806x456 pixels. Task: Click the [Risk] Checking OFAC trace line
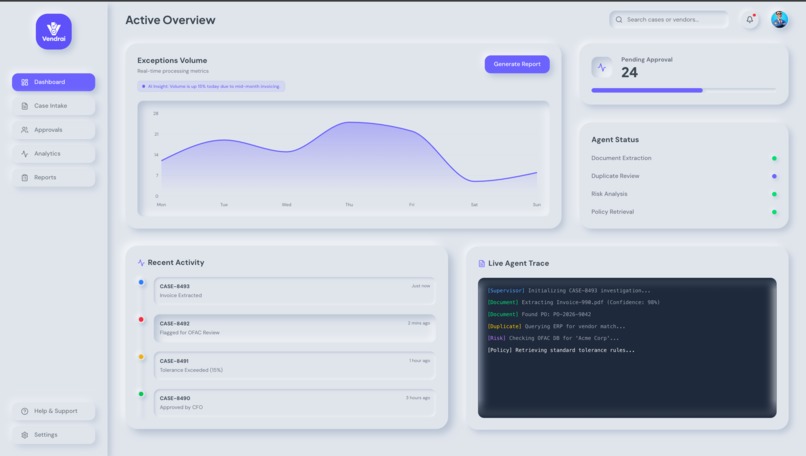point(553,338)
